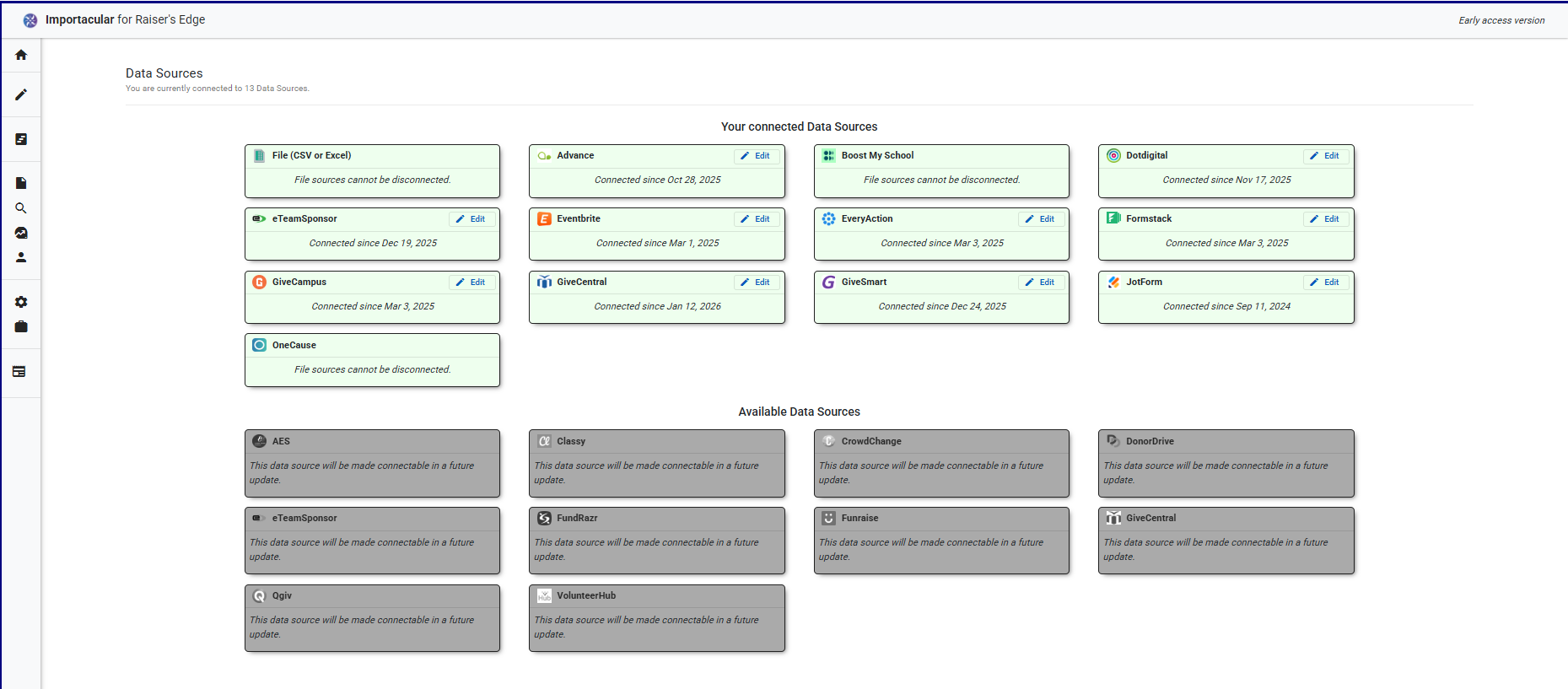
Task: Go to the Home sidebar icon
Action: (21, 55)
